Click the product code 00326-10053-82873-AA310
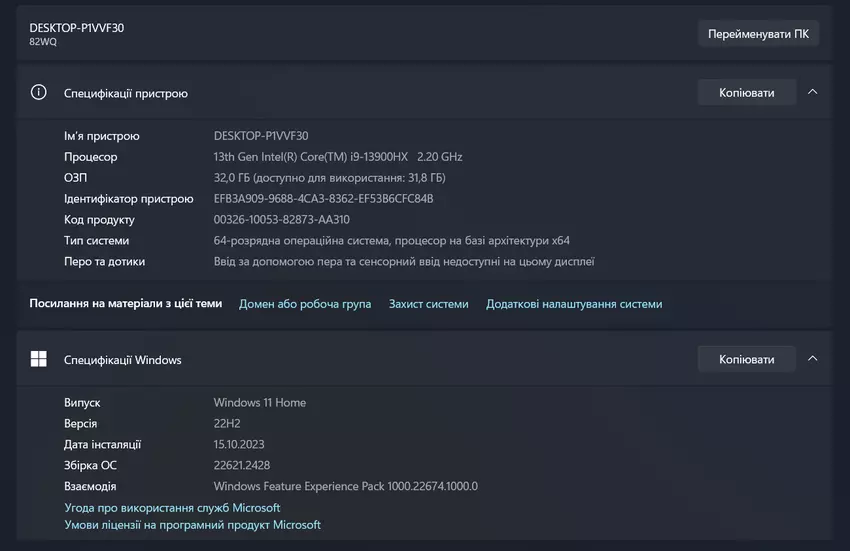This screenshot has width=850, height=551. (x=281, y=220)
